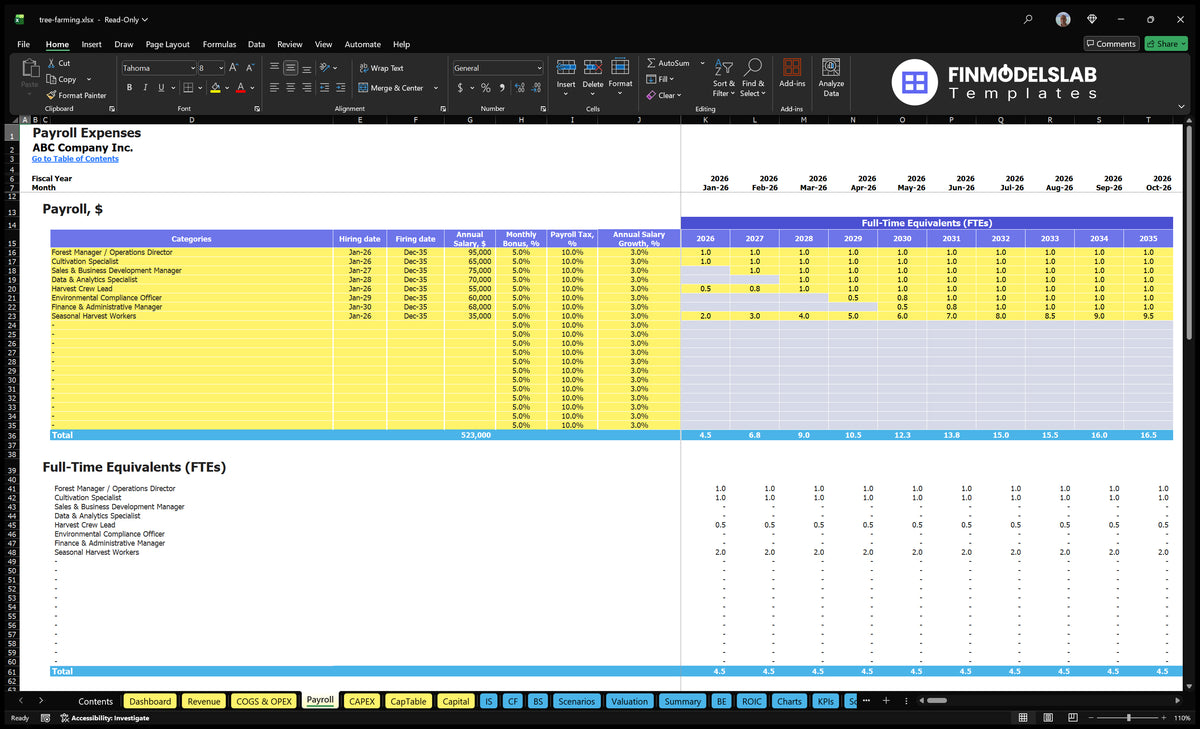Image resolution: width=1200 pixels, height=729 pixels.
Task: Cut the selection with the scissors icon
Action: coord(51,63)
